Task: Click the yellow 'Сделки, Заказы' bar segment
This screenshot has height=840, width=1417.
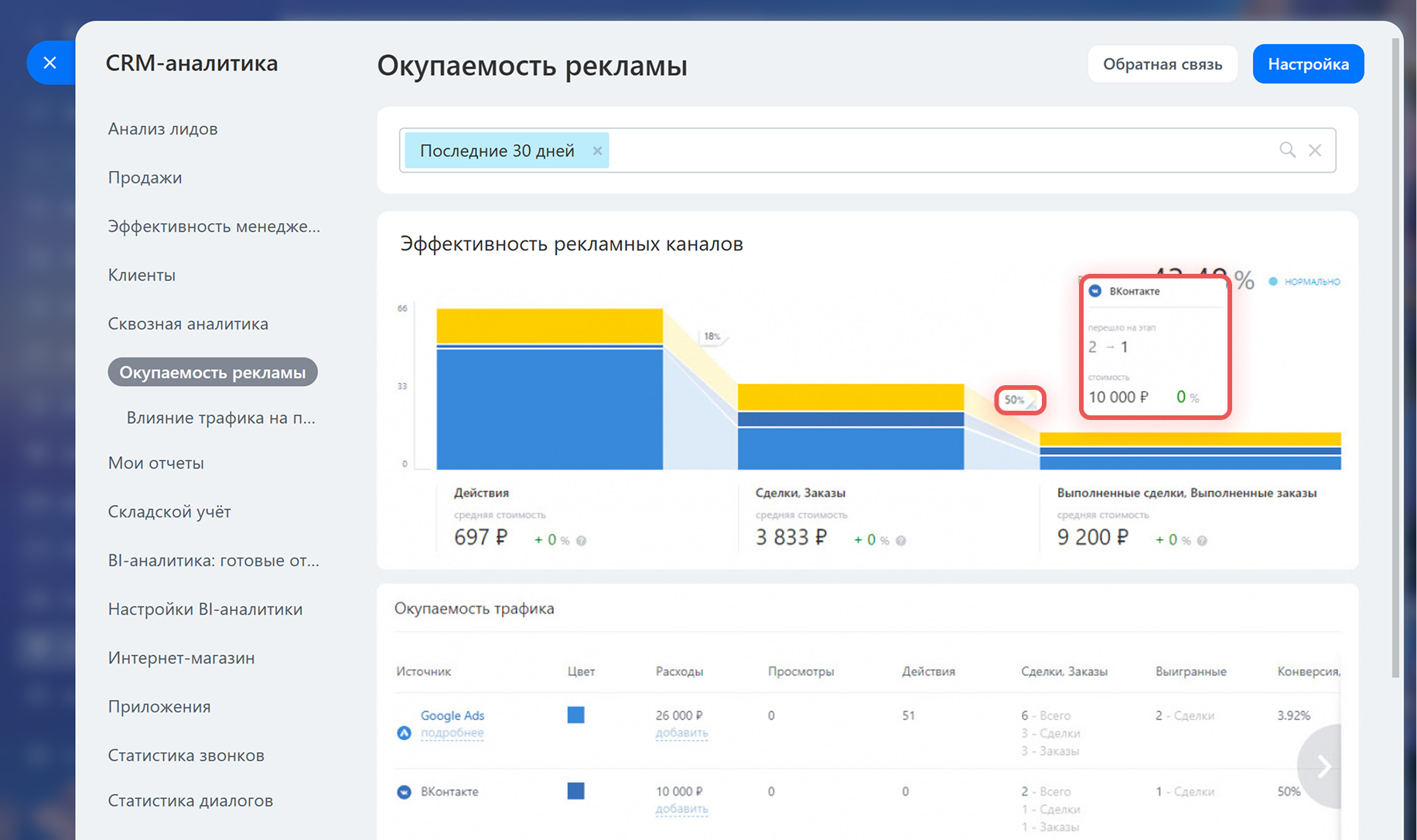Action: coord(851,397)
